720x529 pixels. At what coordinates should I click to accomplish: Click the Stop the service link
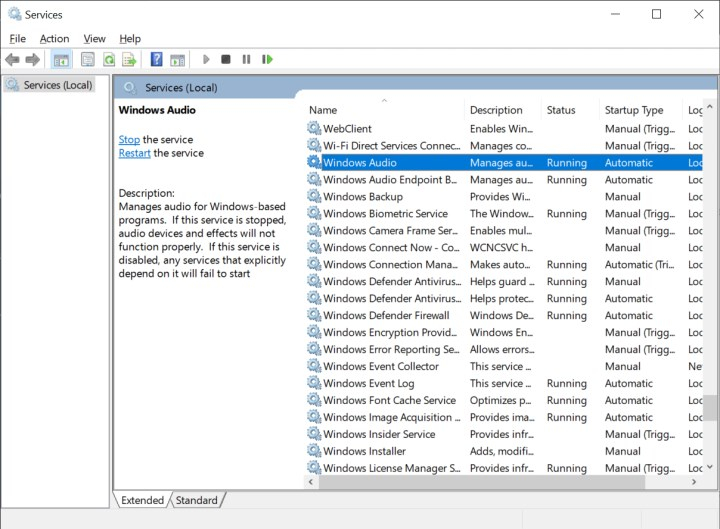[129, 140]
